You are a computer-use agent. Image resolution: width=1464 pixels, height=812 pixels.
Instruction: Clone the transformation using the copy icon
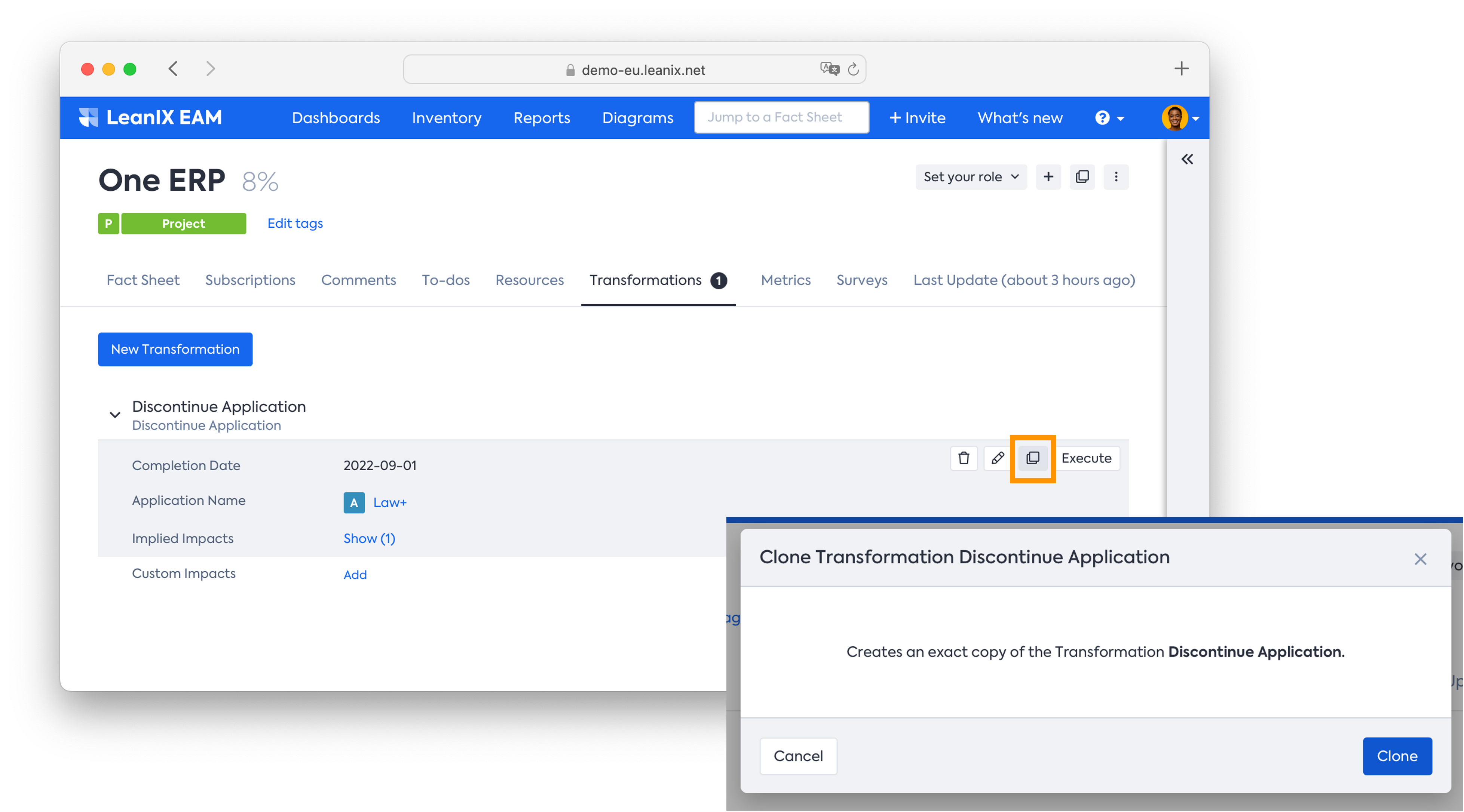click(1033, 458)
